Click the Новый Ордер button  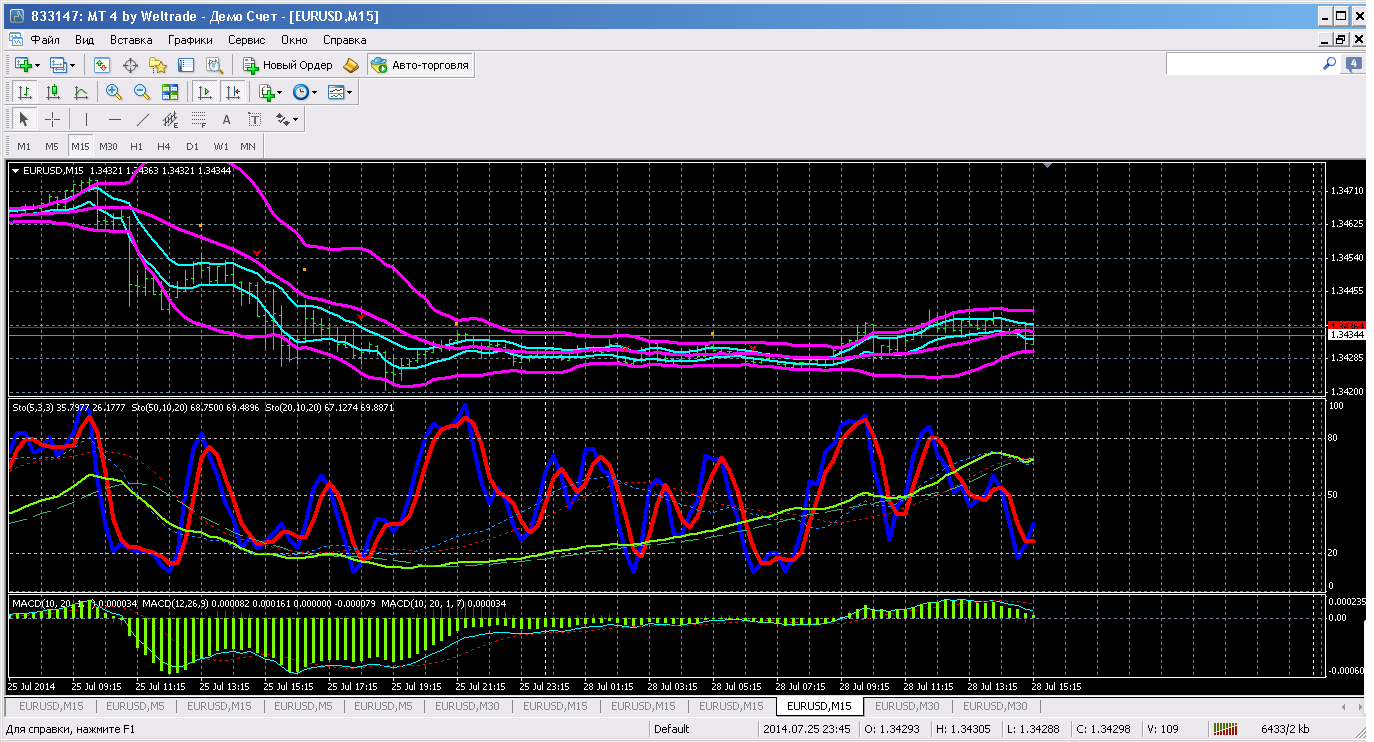click(288, 65)
